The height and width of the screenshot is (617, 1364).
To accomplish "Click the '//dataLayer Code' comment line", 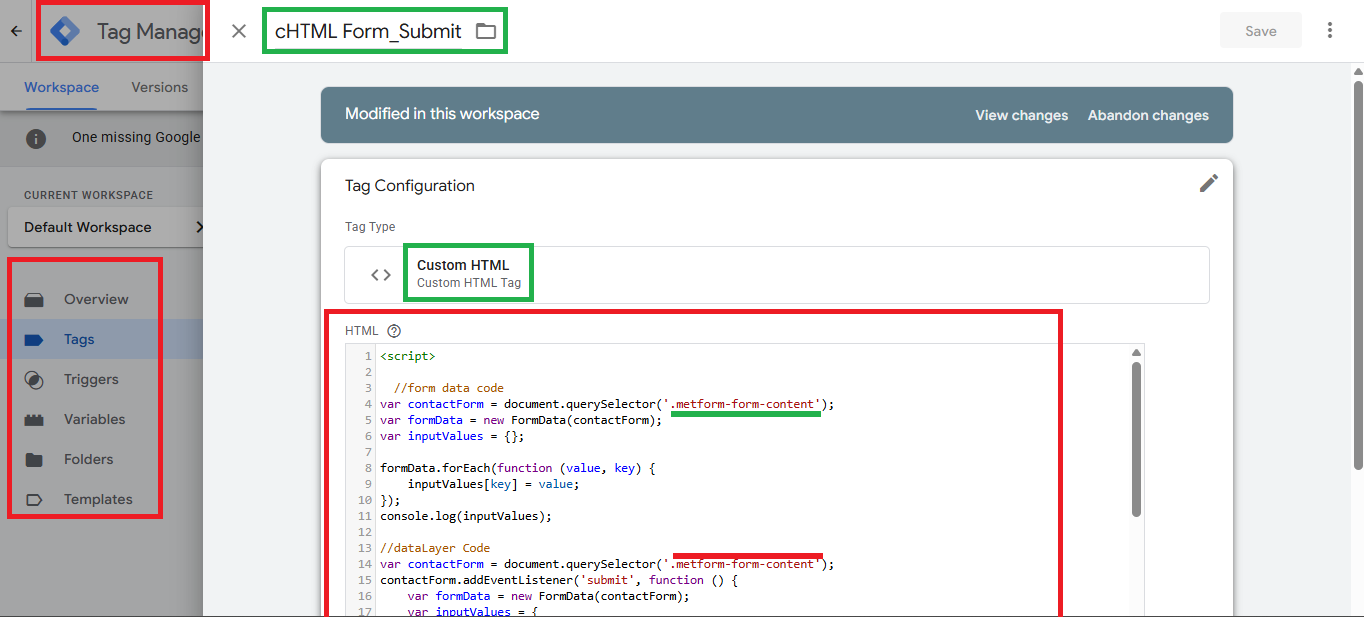I will [x=435, y=548].
